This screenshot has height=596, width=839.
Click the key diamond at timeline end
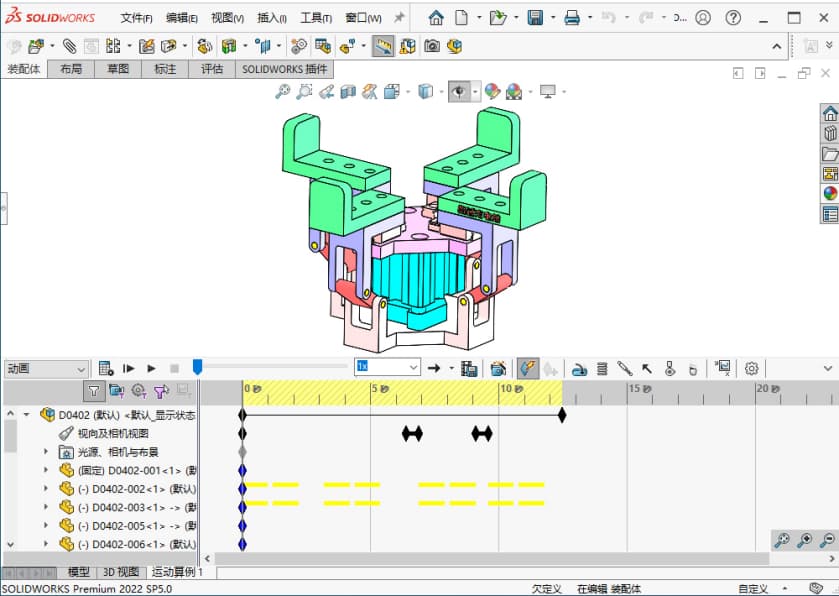(x=562, y=415)
